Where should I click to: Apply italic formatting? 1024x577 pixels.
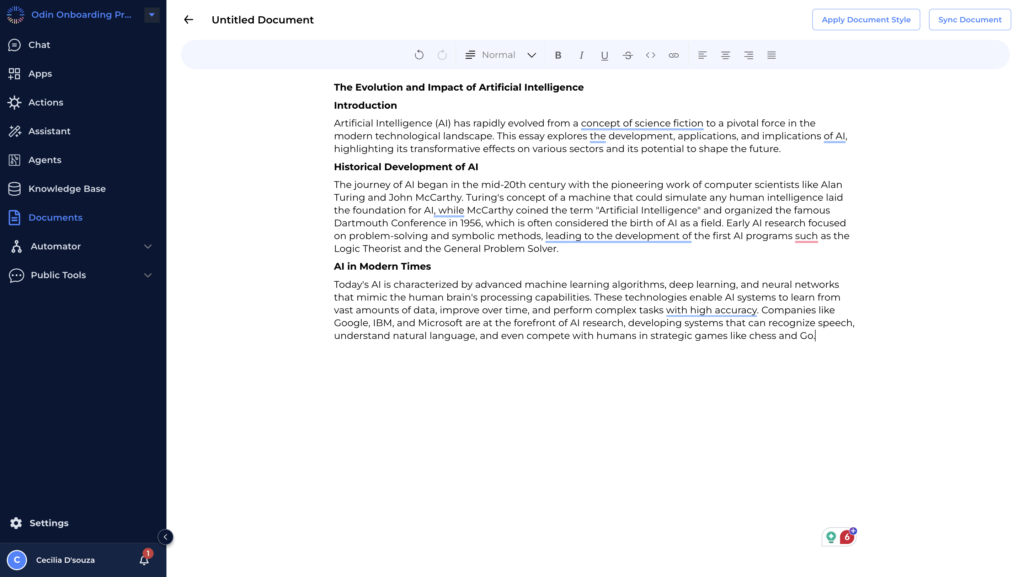pyautogui.click(x=581, y=55)
